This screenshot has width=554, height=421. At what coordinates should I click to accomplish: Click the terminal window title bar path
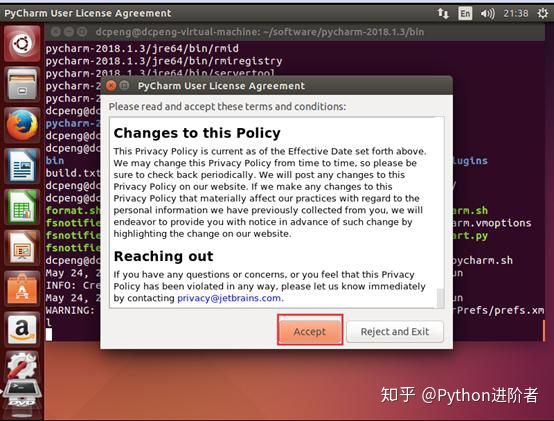260,32
